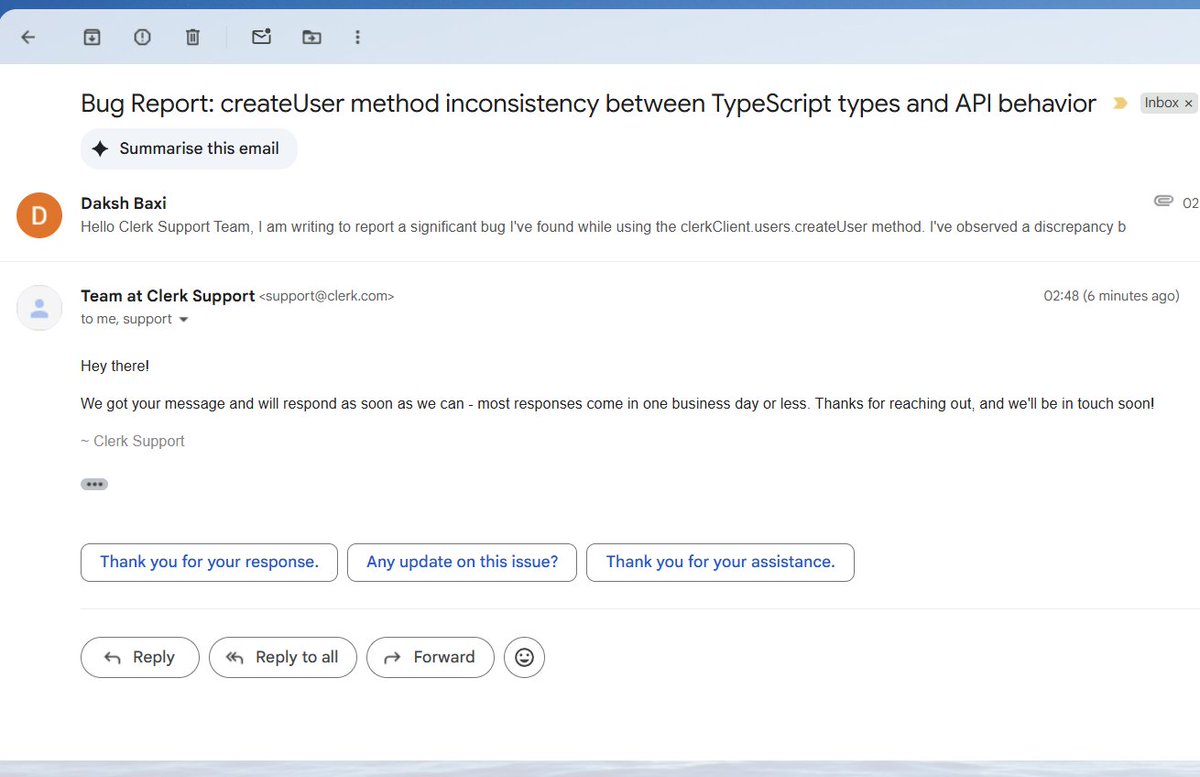The image size is (1200, 777).
Task: Mark the email as unread
Action: pyautogui.click(x=261, y=37)
